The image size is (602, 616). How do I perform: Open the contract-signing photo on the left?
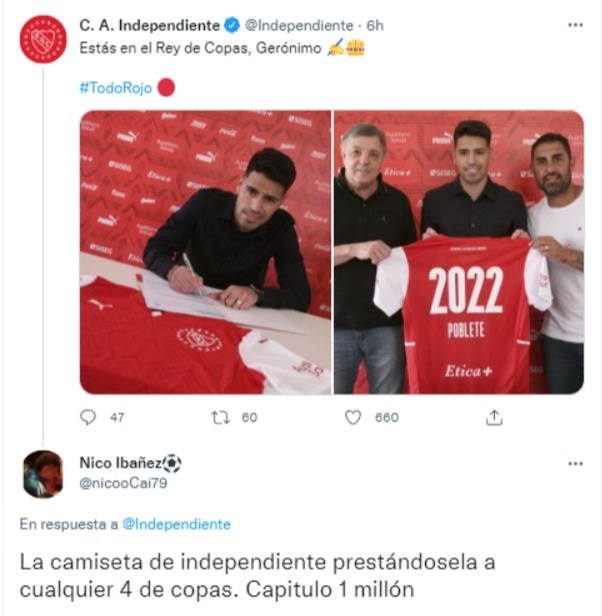pyautogui.click(x=206, y=252)
